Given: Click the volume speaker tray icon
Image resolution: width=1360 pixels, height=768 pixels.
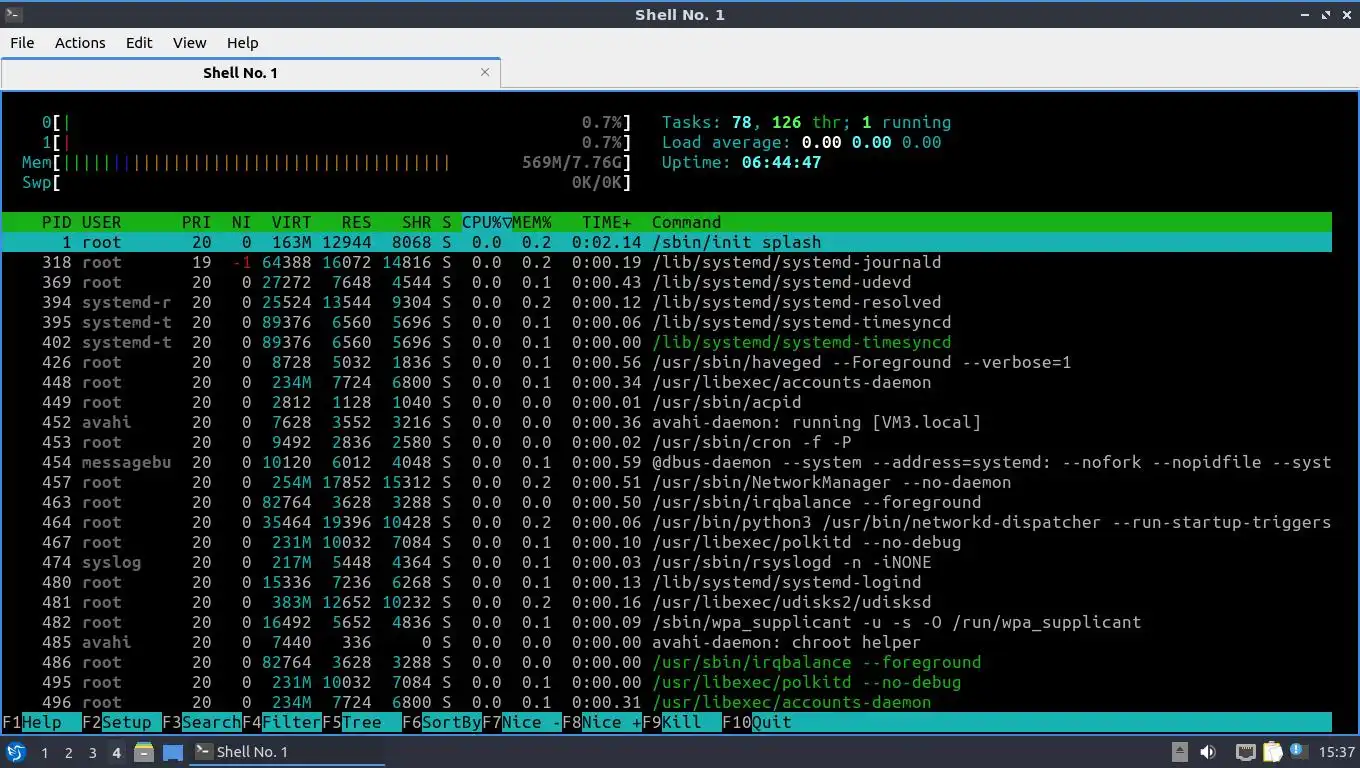Looking at the screenshot, I should [1208, 752].
